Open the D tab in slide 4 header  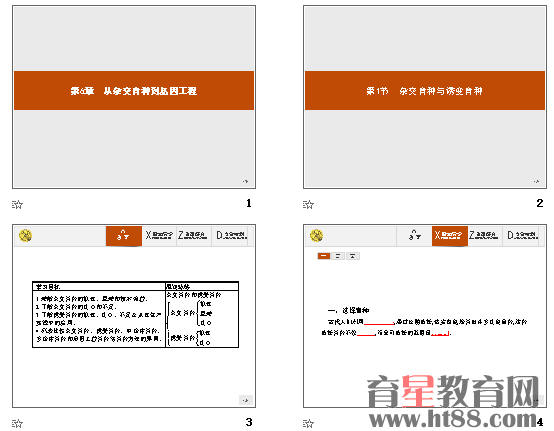(x=522, y=235)
